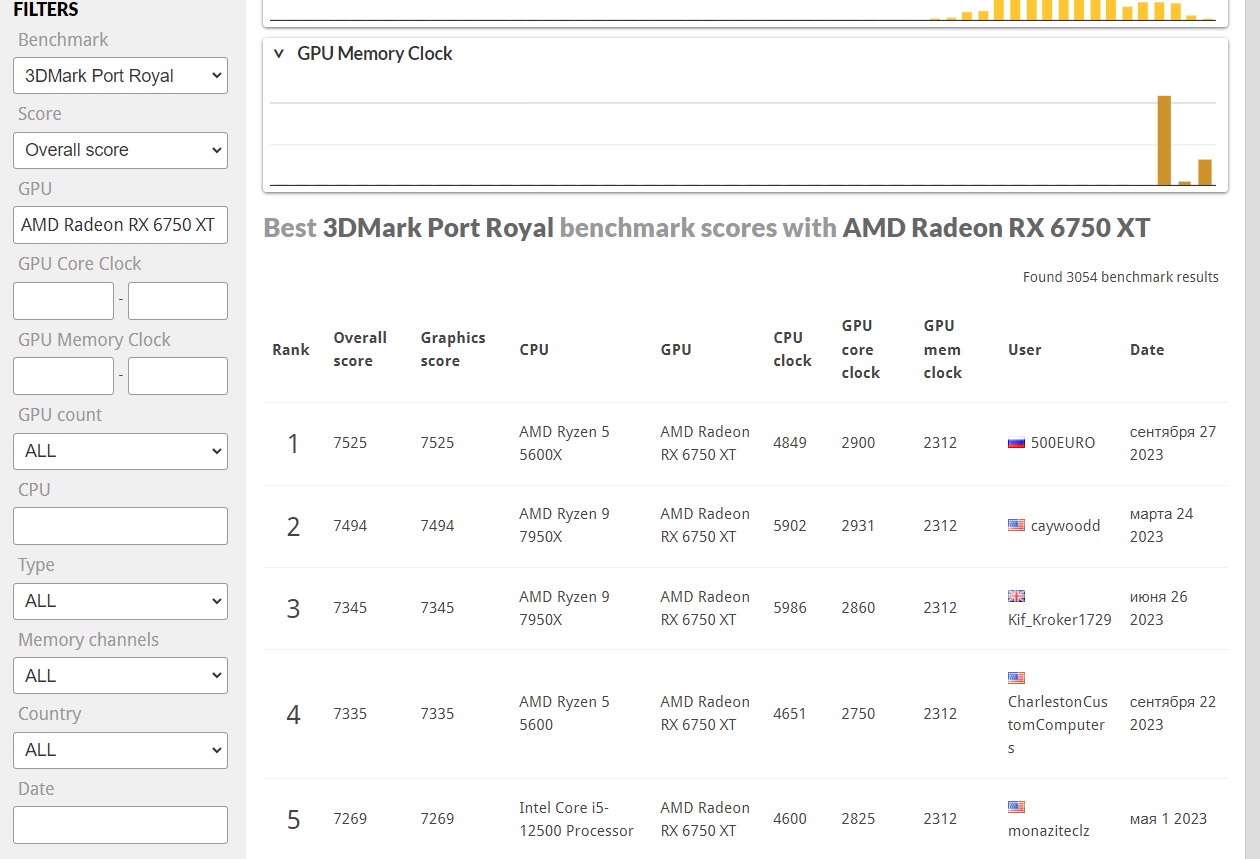Click the GPU Memory Clock maximum field
Image resolution: width=1260 pixels, height=859 pixels.
coord(178,376)
